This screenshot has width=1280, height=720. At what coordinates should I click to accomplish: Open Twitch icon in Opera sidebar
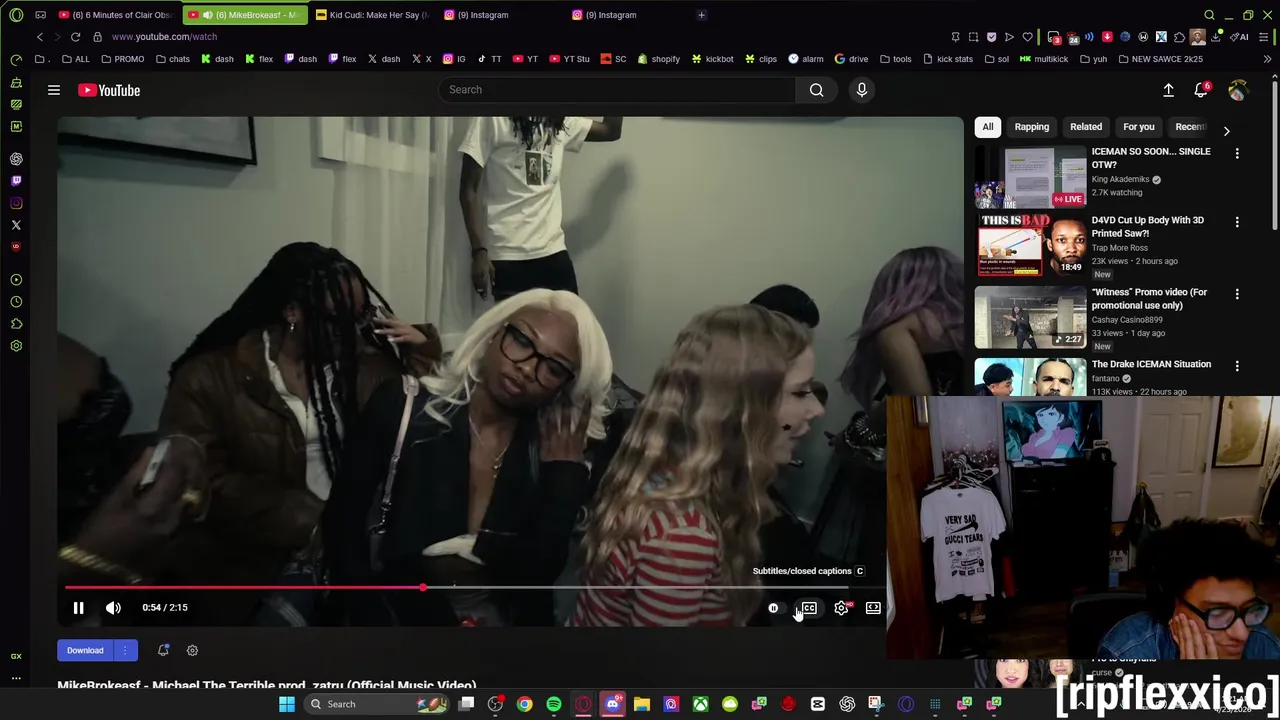click(16, 181)
